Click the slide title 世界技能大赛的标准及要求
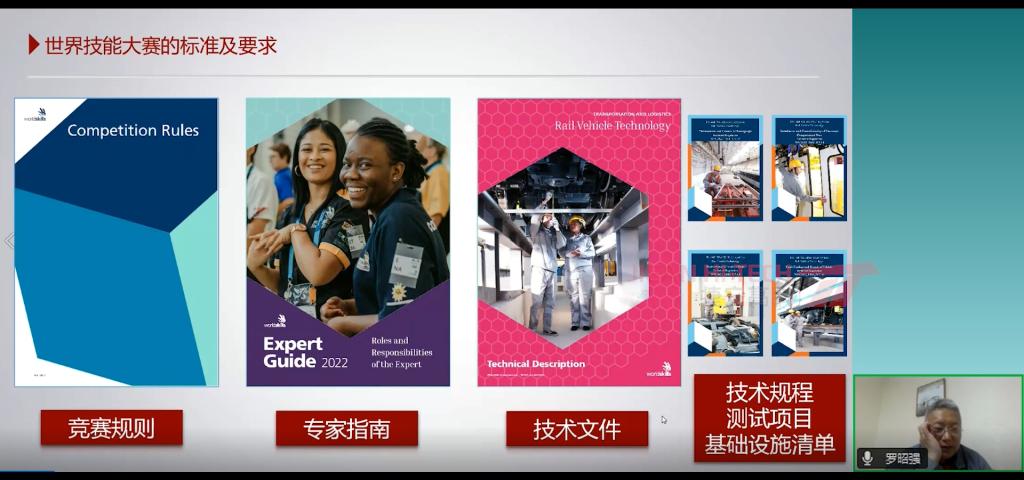 (160, 45)
